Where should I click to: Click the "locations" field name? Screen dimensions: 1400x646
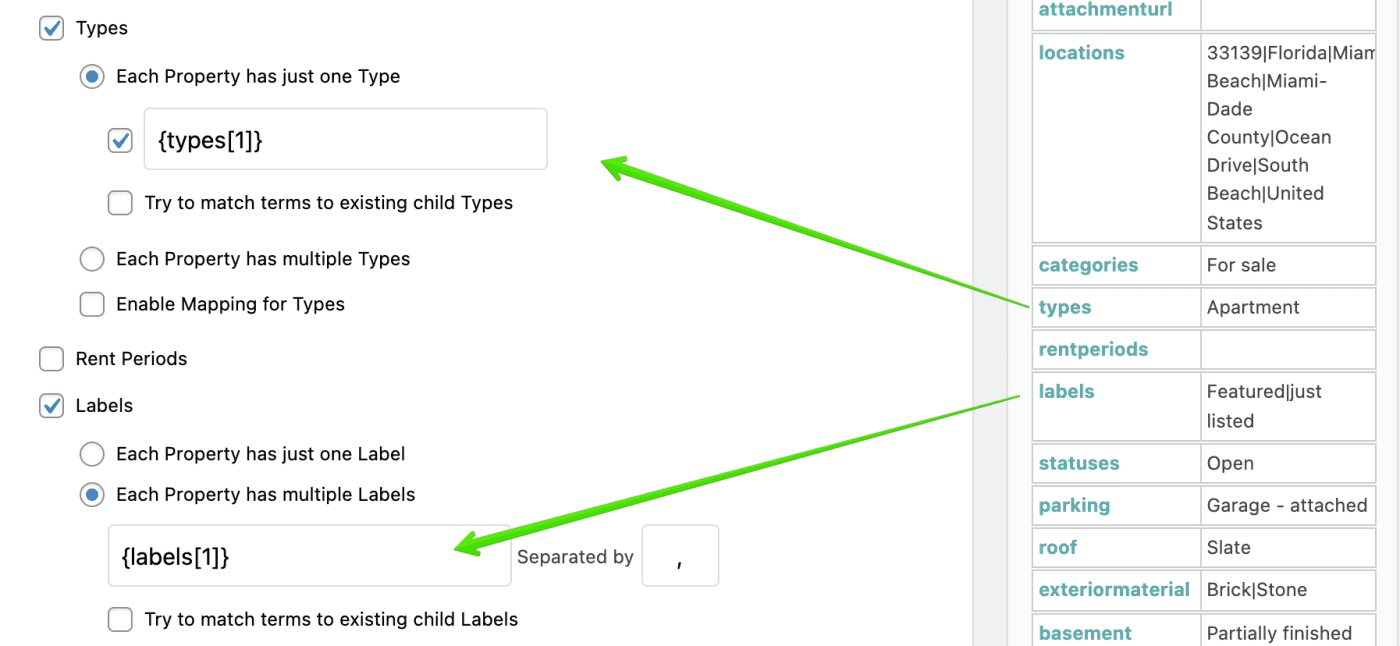tap(1081, 53)
